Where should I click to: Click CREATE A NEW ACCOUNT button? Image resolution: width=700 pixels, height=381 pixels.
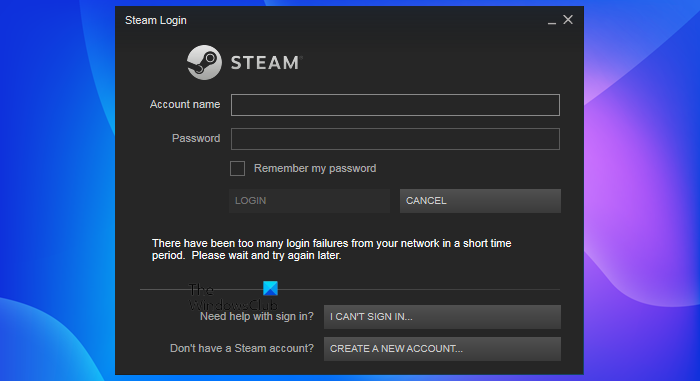click(x=442, y=349)
